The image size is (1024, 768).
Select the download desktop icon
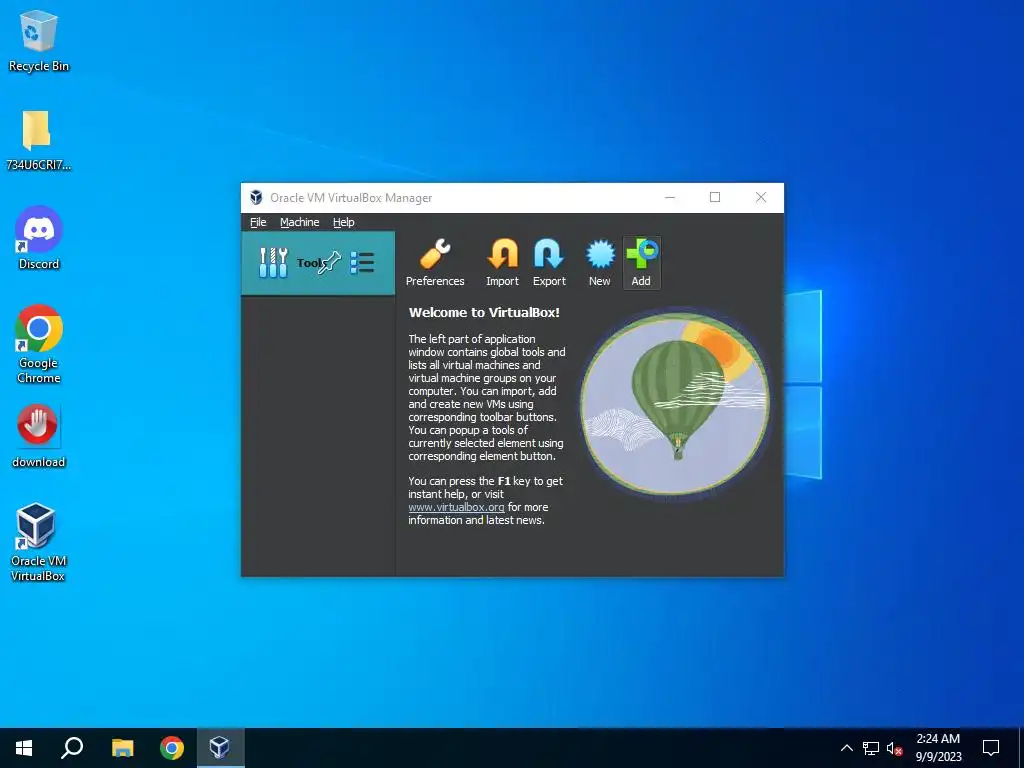[39, 436]
